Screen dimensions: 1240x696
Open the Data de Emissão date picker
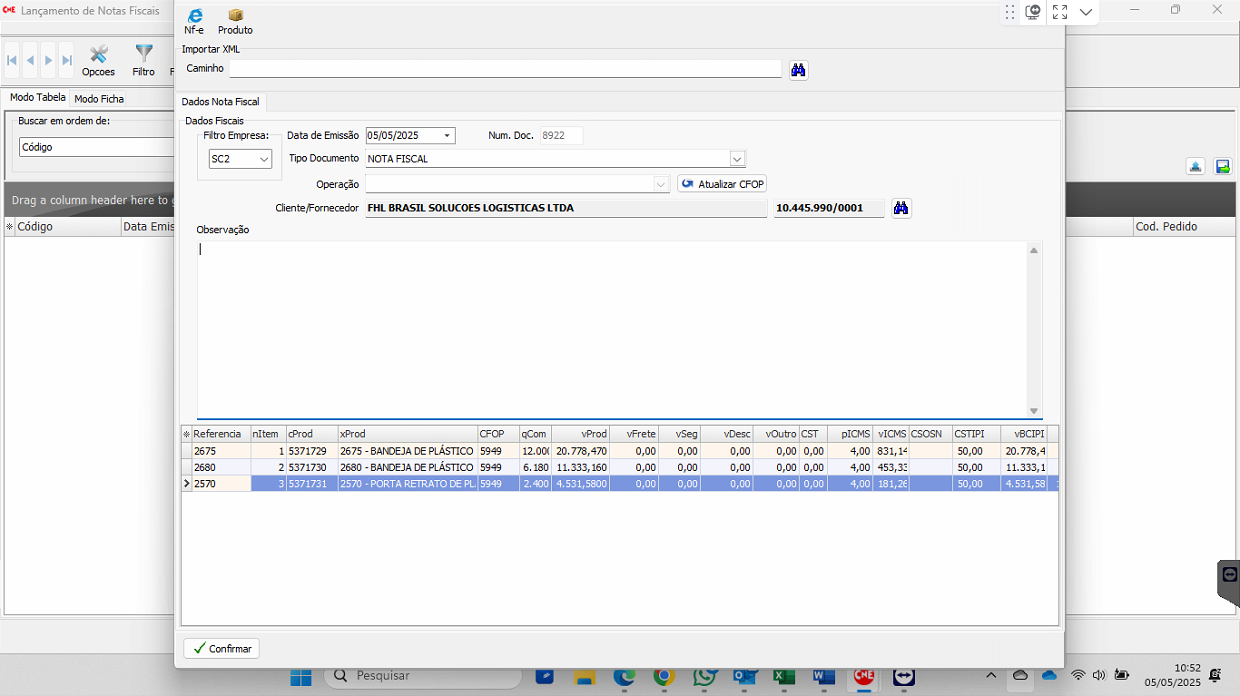(x=447, y=136)
